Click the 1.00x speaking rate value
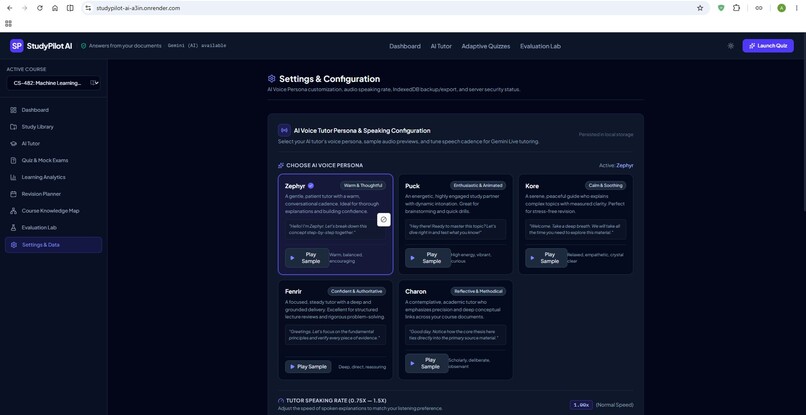The height and width of the screenshot is (415, 806). pyautogui.click(x=581, y=405)
